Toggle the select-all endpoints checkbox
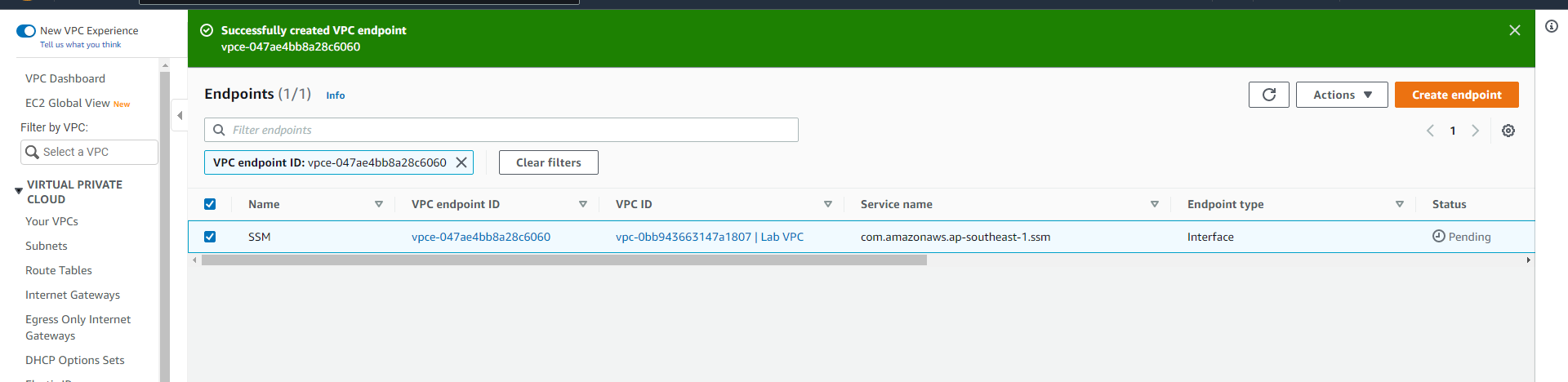 tap(210, 204)
